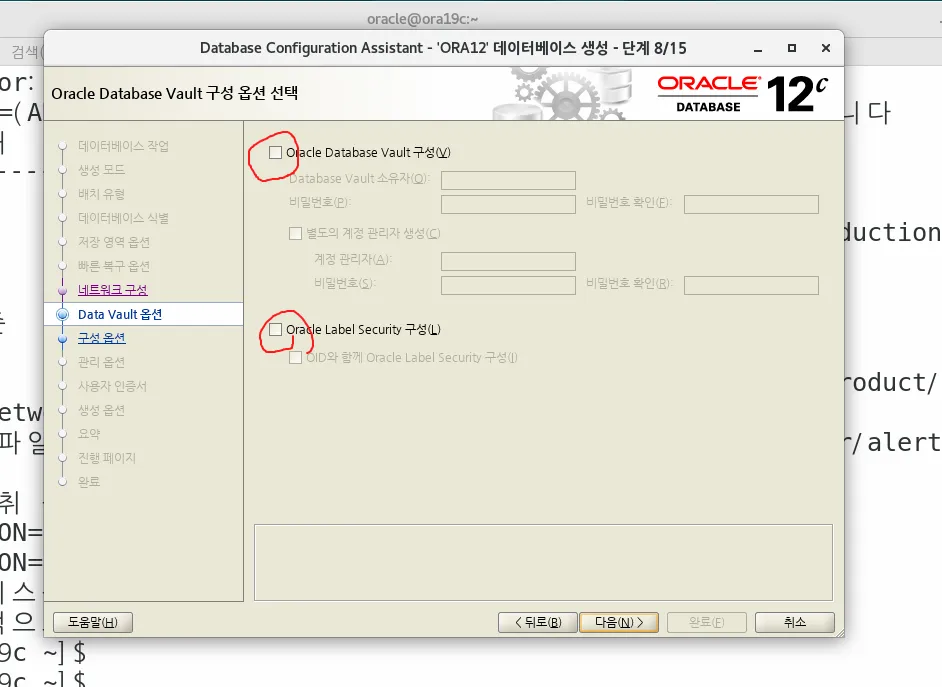Minimize the Database Configuration Assistant window
Image resolution: width=942 pixels, height=687 pixels.
[x=758, y=48]
